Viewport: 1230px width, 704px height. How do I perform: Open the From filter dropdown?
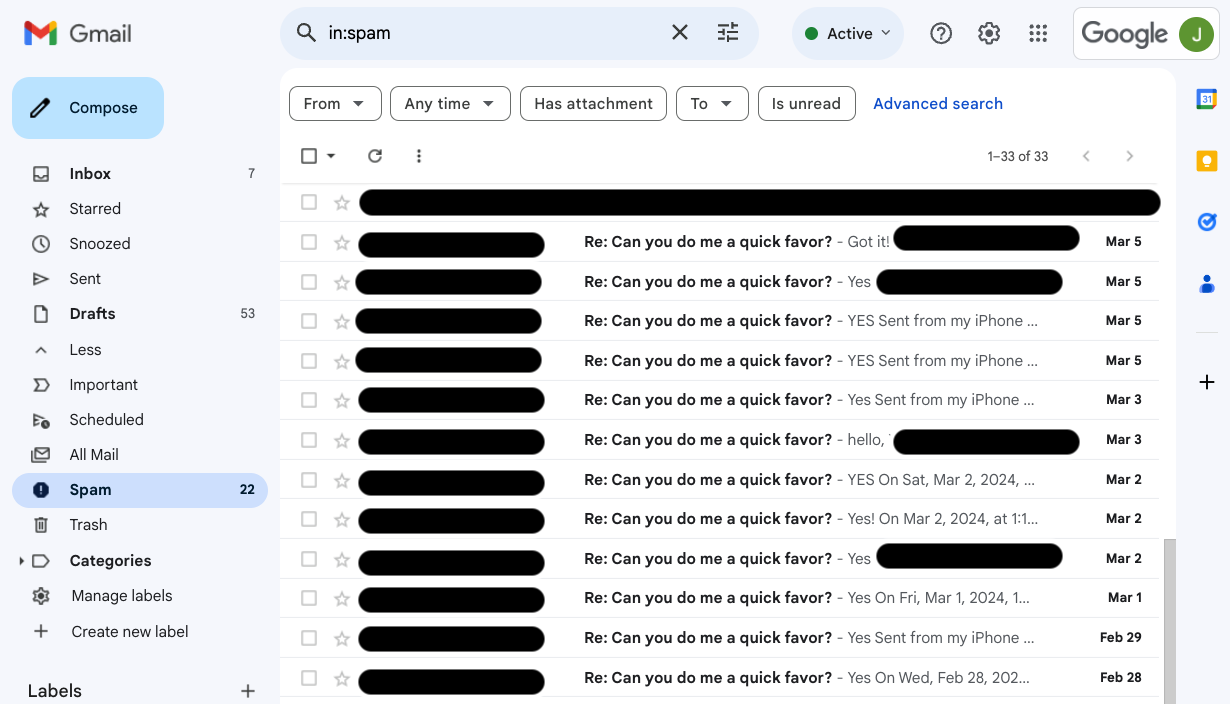335,103
